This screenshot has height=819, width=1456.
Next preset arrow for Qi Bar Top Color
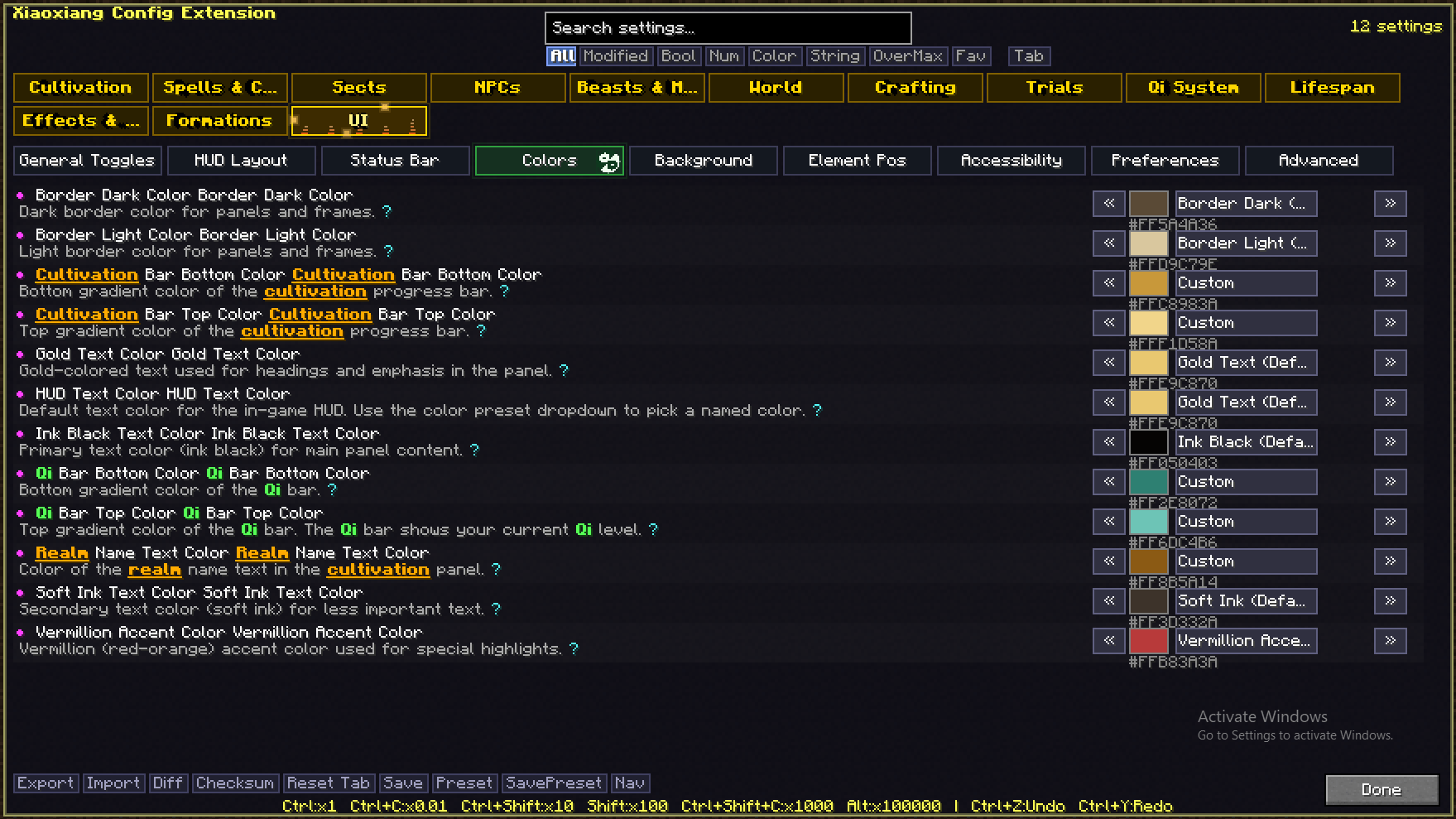pos(1391,522)
